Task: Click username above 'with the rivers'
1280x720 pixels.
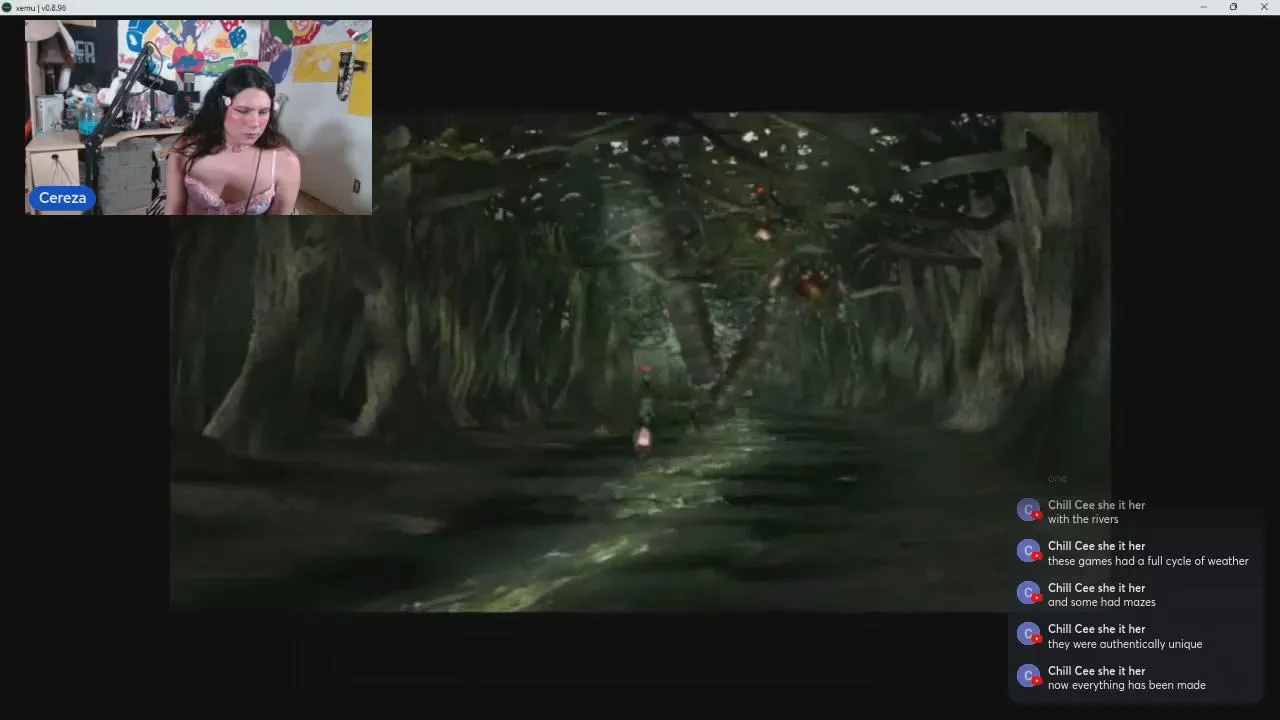Action: 1096,505
